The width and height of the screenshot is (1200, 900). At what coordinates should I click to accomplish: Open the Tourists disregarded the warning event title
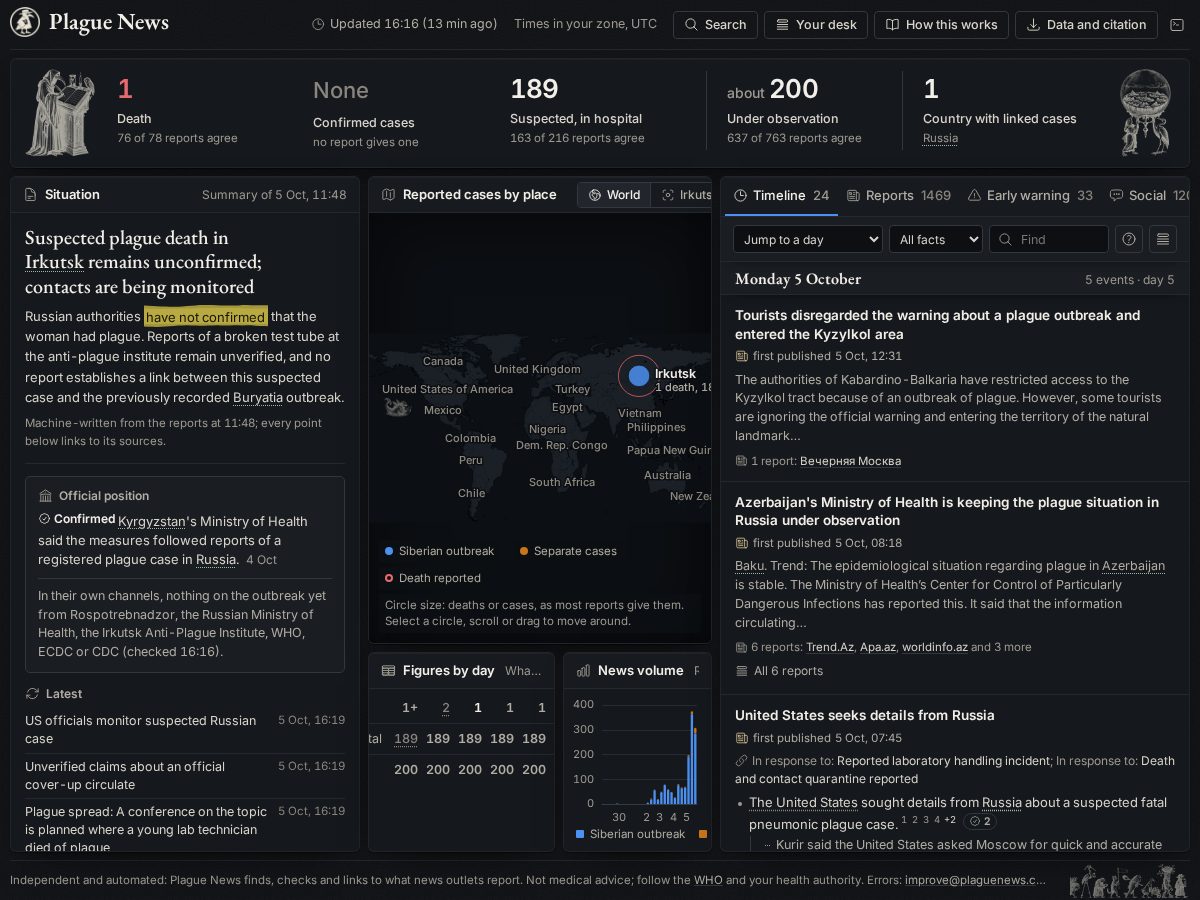(938, 324)
